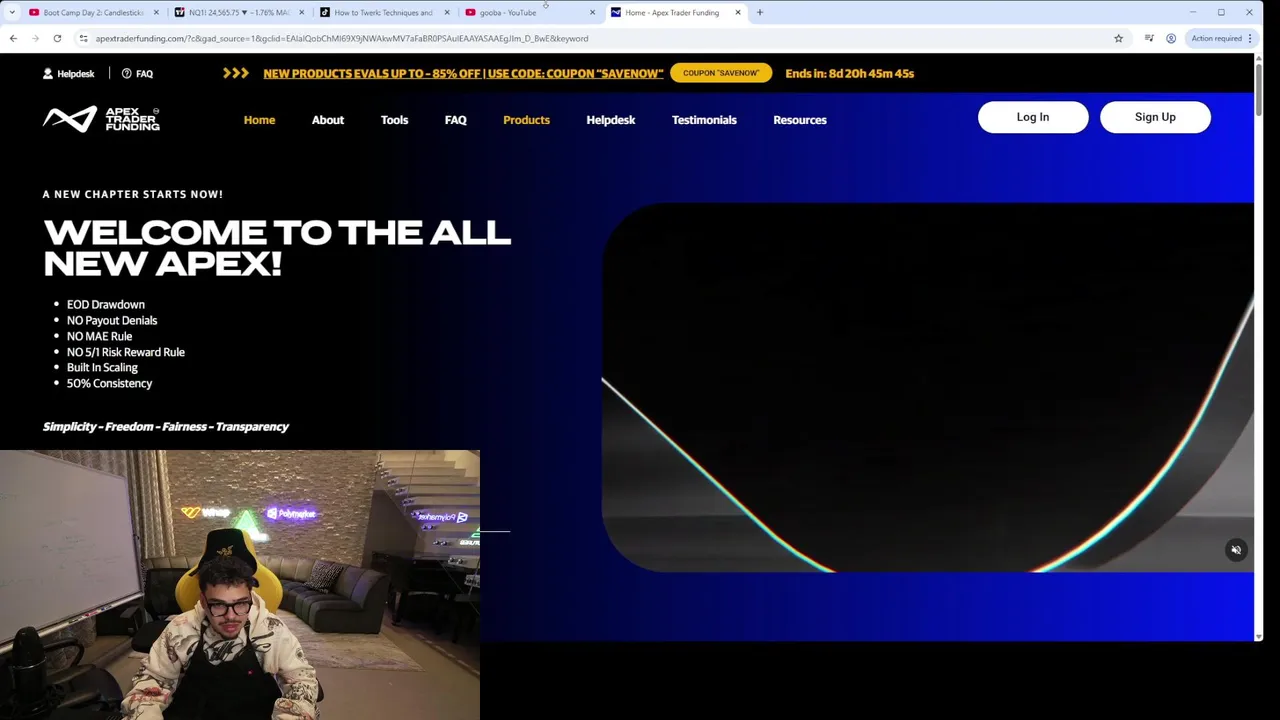Open media control icon in browser toolbar

(1149, 38)
